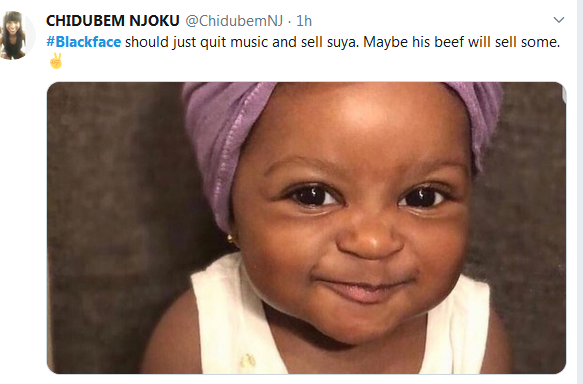Click the gold earring in the photo
The image size is (583, 384).
click(231, 238)
